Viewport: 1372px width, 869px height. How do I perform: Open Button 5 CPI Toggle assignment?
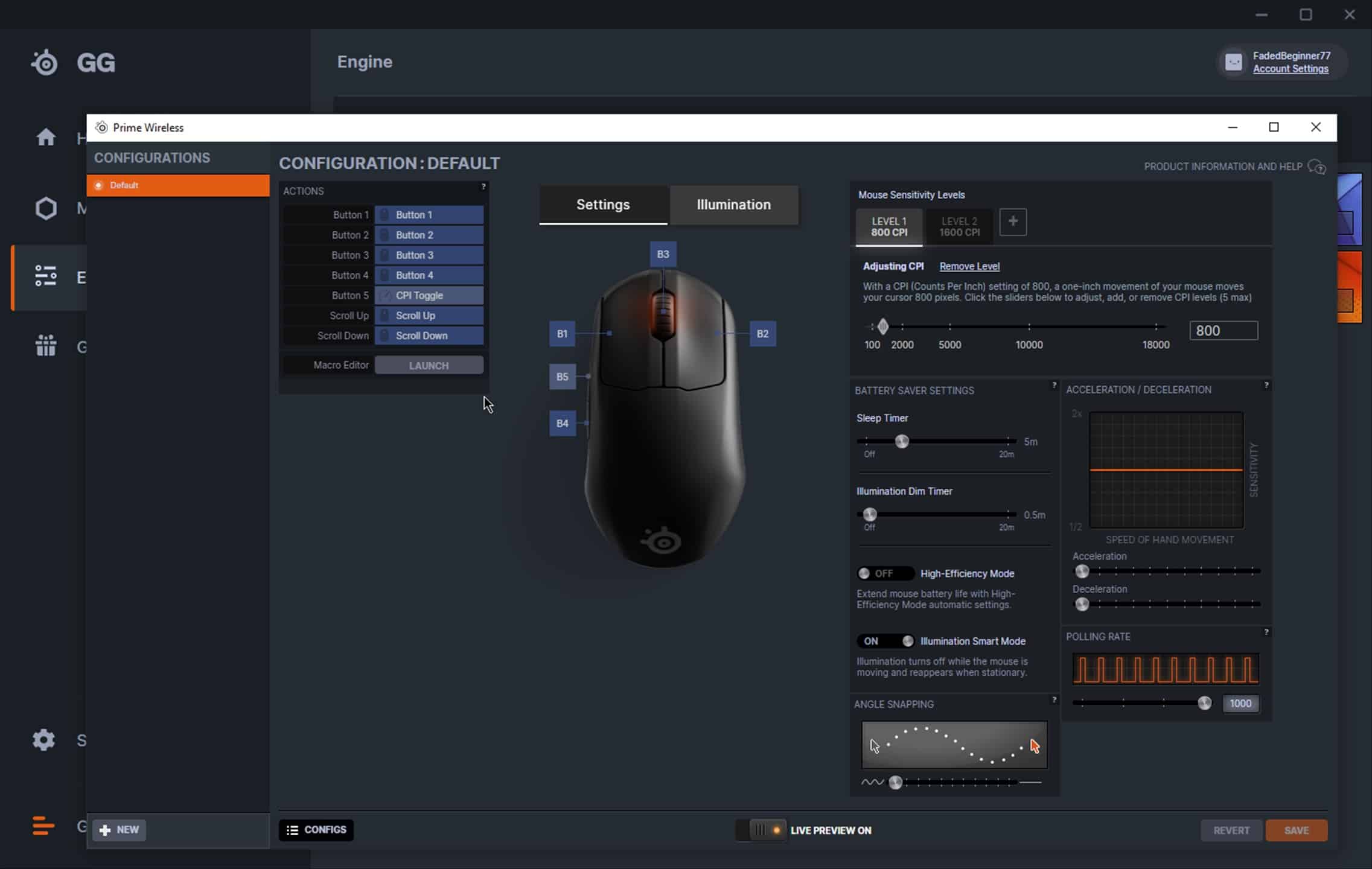coord(429,295)
